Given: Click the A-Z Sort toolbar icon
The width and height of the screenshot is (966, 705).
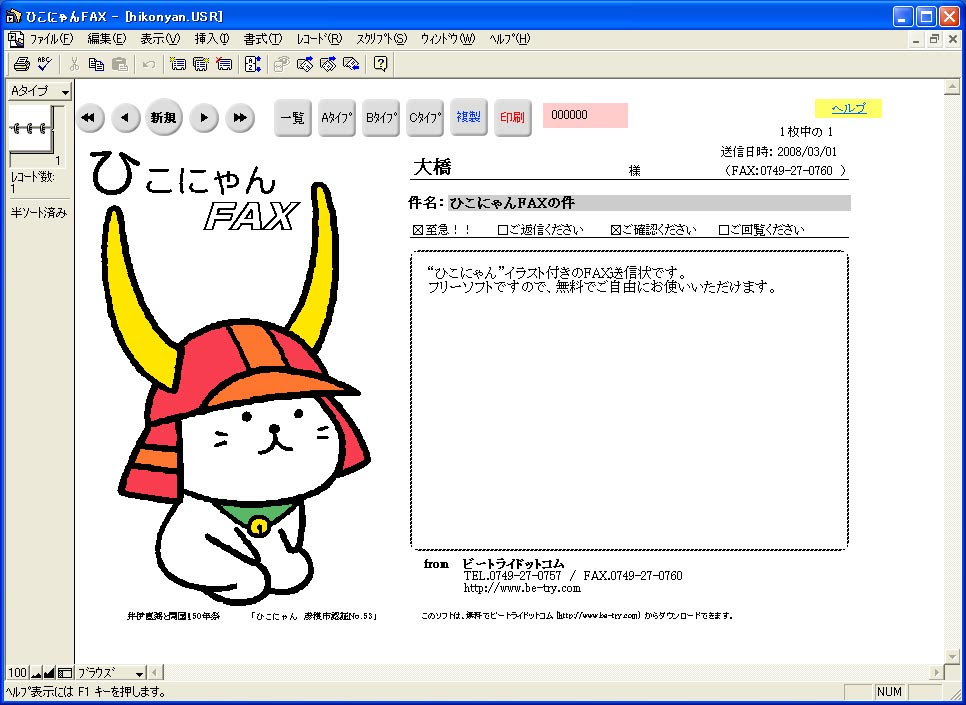Looking at the screenshot, I should pos(253,64).
